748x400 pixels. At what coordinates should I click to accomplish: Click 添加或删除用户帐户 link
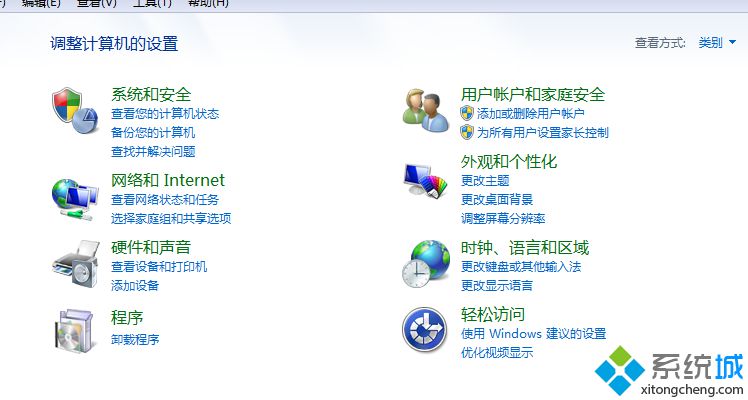point(530,113)
